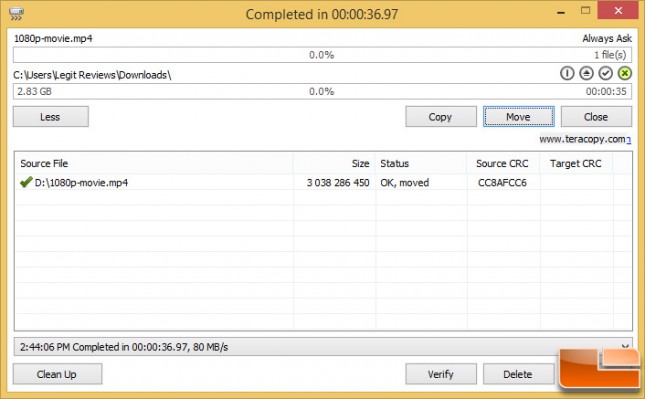The width and height of the screenshot is (645, 399).
Task: Click the Close button
Action: (x=596, y=117)
